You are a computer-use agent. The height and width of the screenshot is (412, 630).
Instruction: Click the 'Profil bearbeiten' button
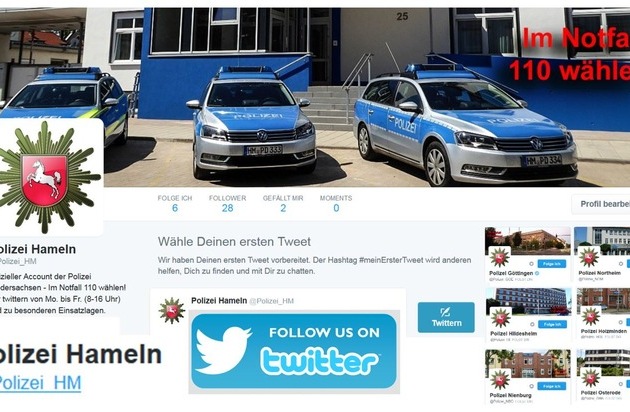[x=601, y=204]
